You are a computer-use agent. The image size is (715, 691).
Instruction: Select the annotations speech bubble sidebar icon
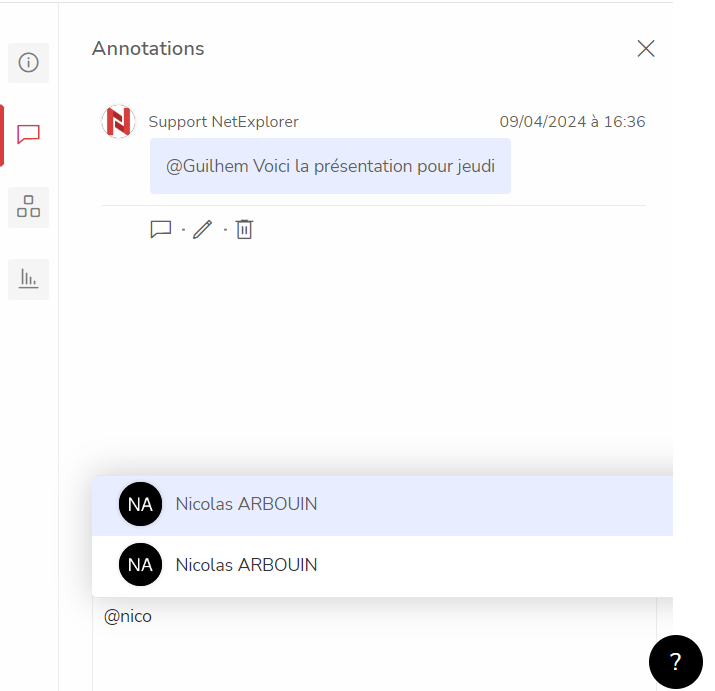click(28, 135)
